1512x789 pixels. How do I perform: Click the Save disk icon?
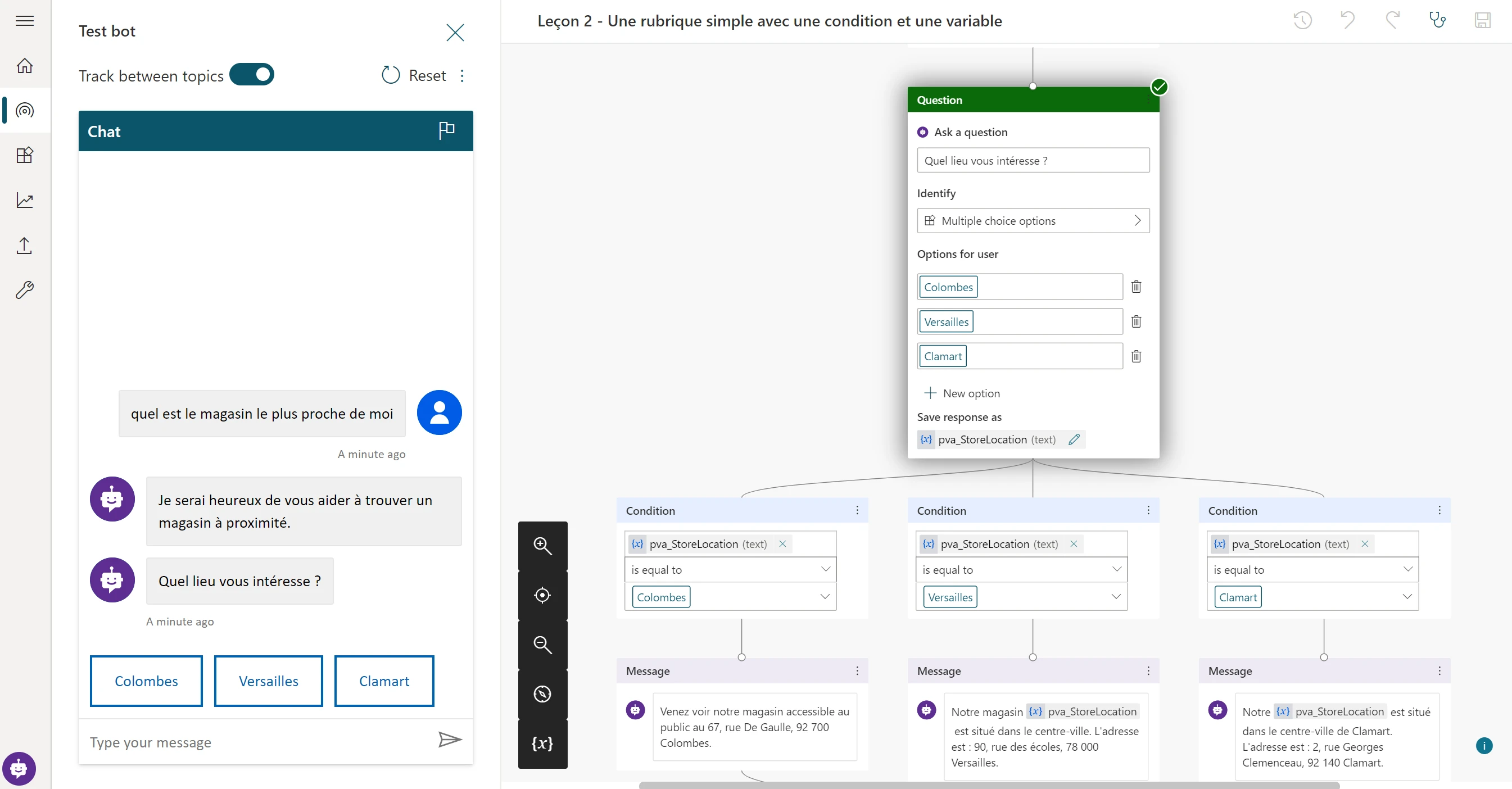1482,21
